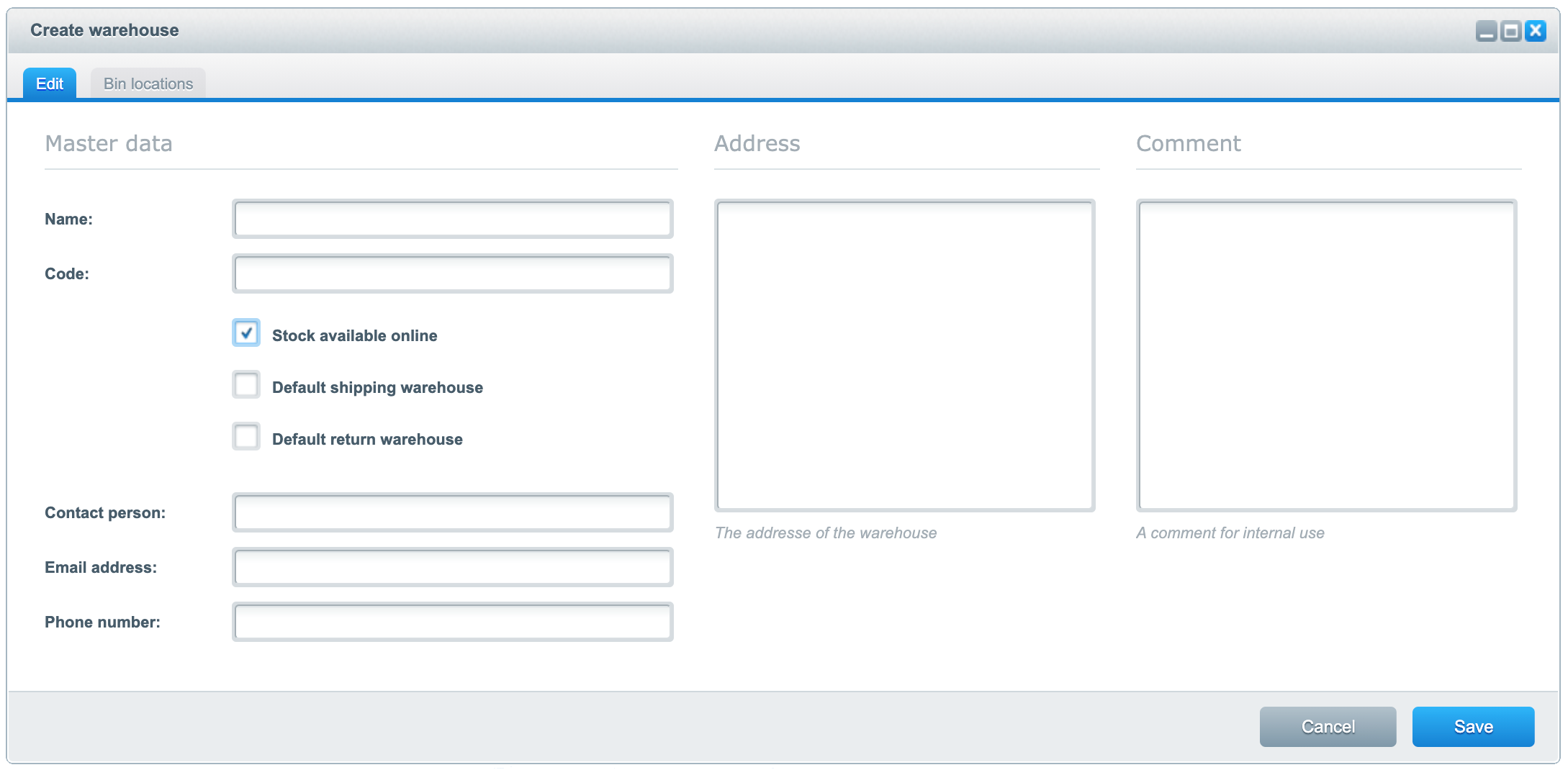
Task: Click the Address section heading
Action: (x=757, y=143)
